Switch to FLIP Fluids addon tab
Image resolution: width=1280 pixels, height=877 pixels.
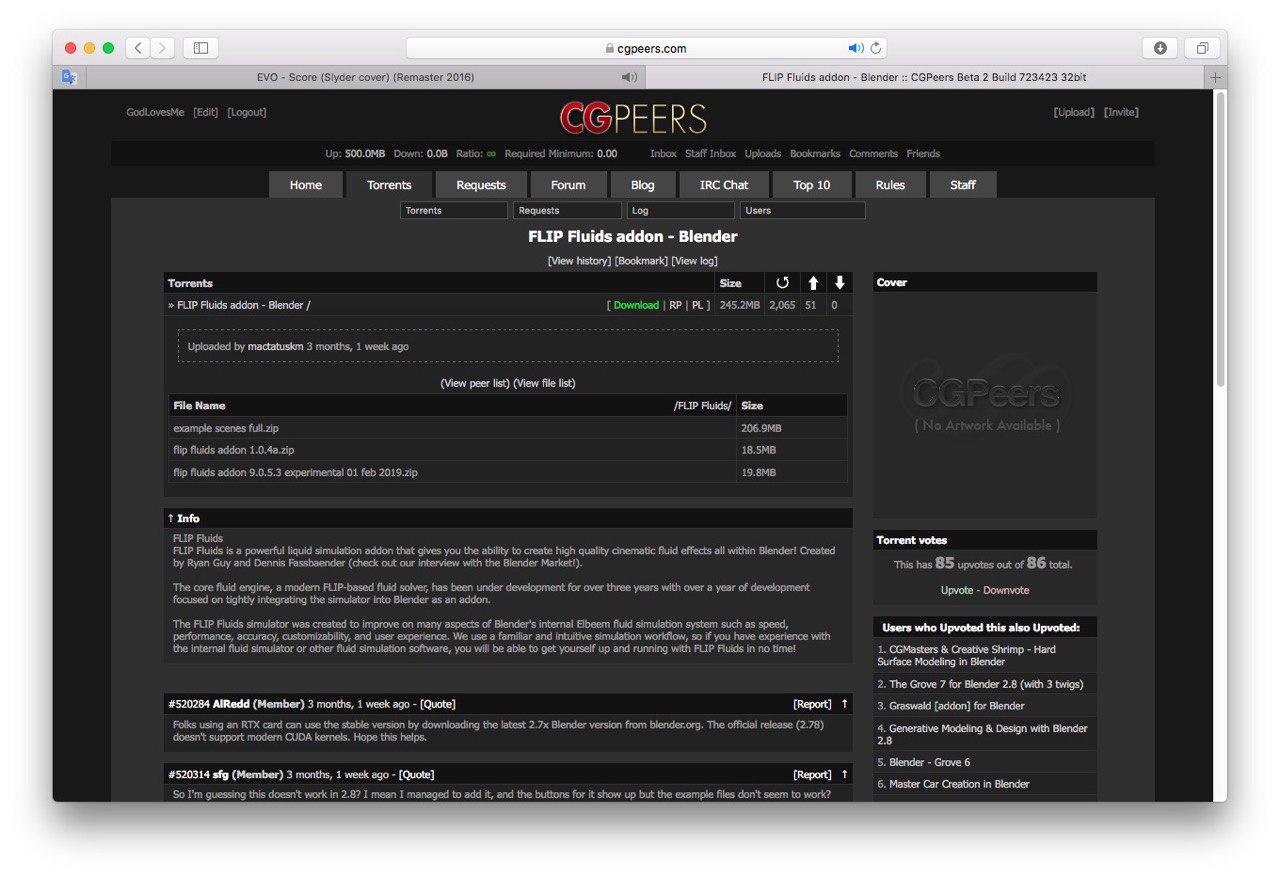[924, 77]
